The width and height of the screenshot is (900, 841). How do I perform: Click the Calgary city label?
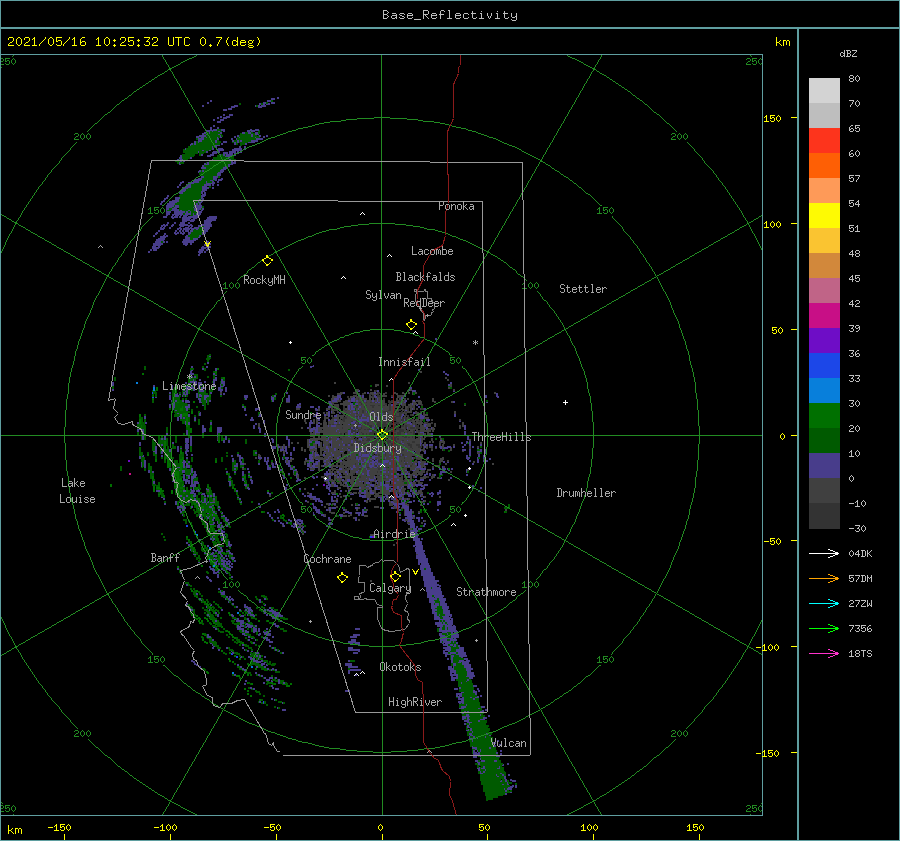[x=390, y=588]
